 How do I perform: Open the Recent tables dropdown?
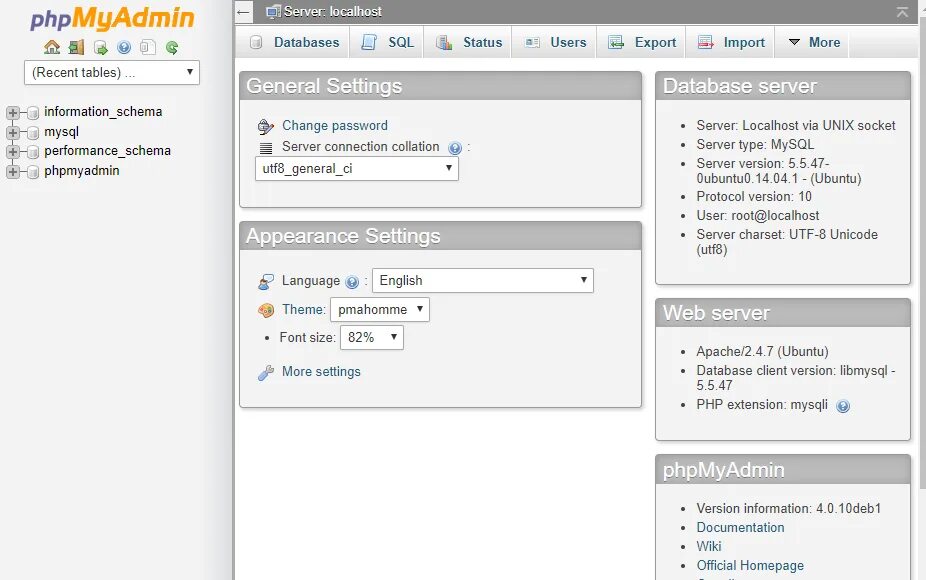click(112, 73)
